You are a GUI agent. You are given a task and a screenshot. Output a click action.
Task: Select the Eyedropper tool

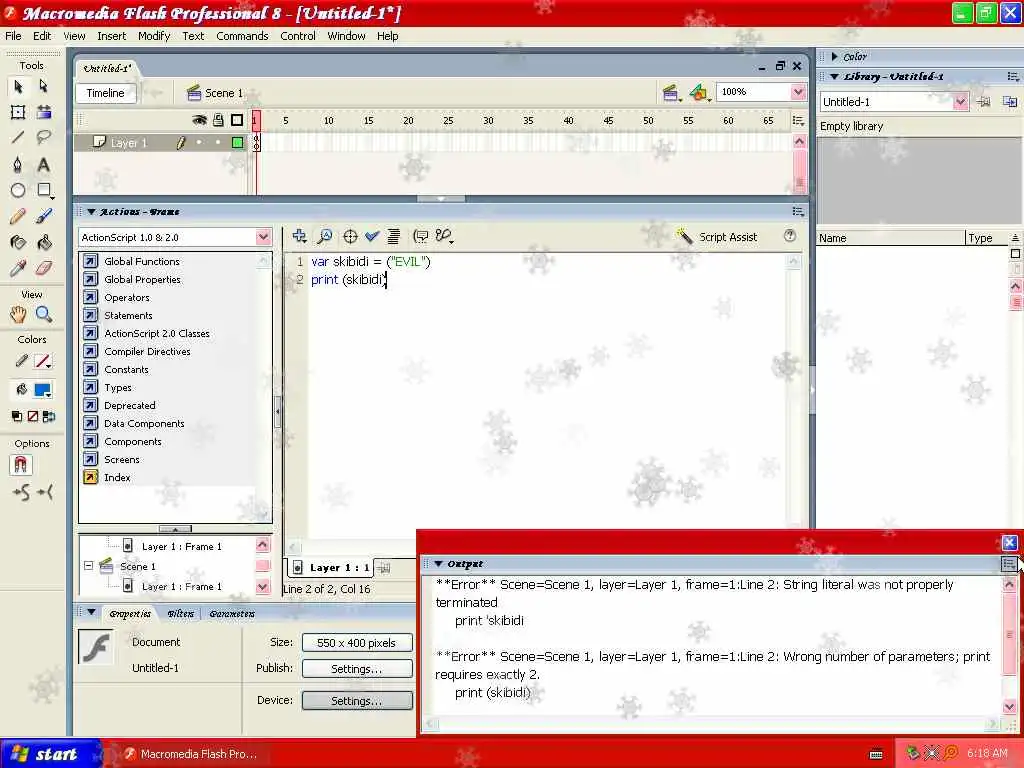coord(18,268)
